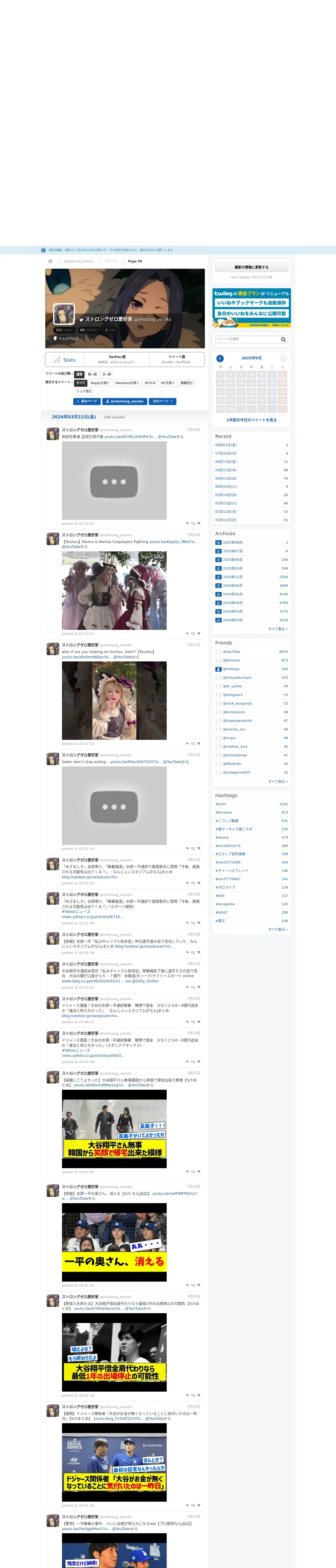Open the profile avatar in the header banner
This screenshot has height=1568, width=336.
(64, 314)
